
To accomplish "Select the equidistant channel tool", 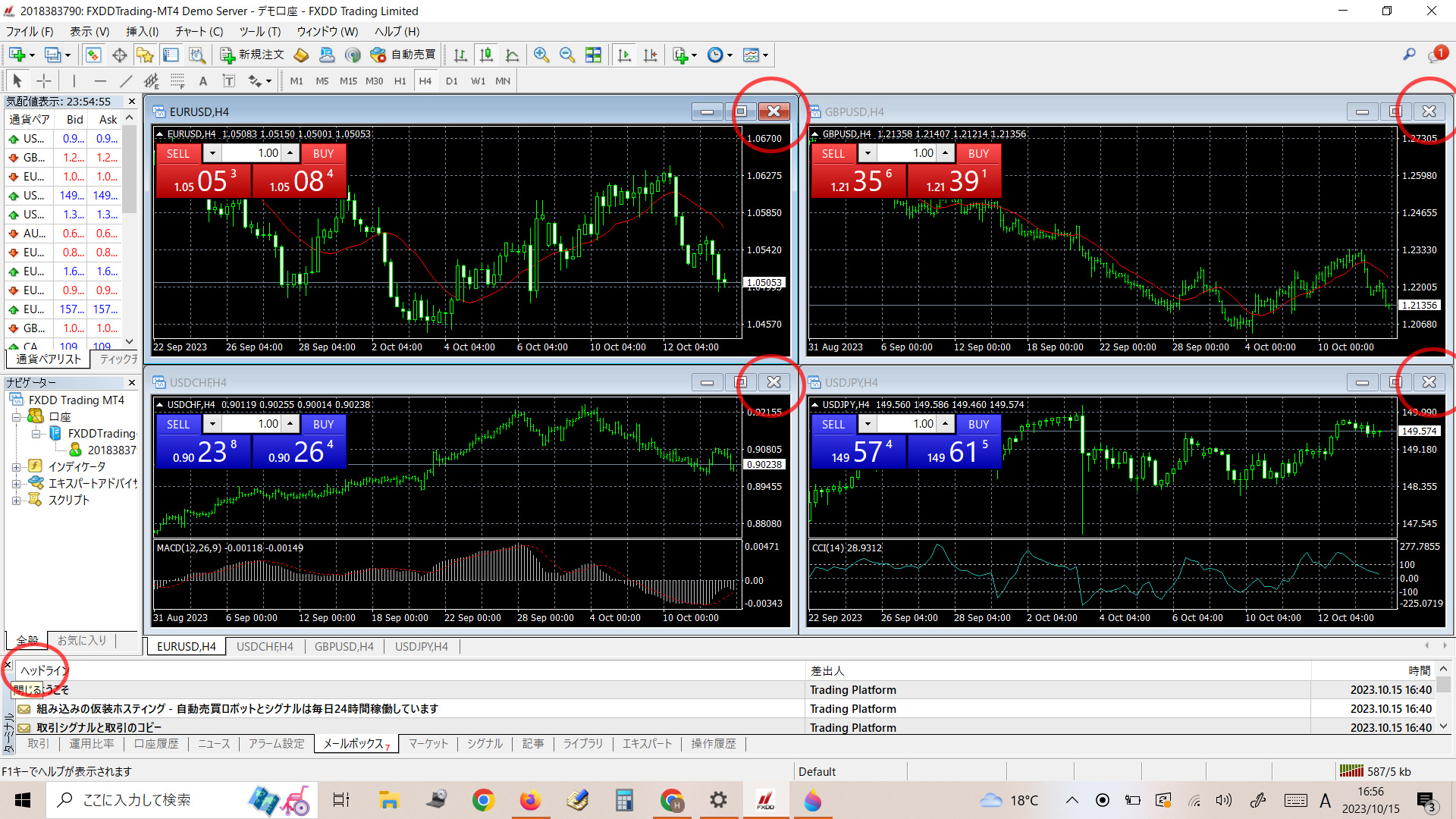I will [x=152, y=80].
